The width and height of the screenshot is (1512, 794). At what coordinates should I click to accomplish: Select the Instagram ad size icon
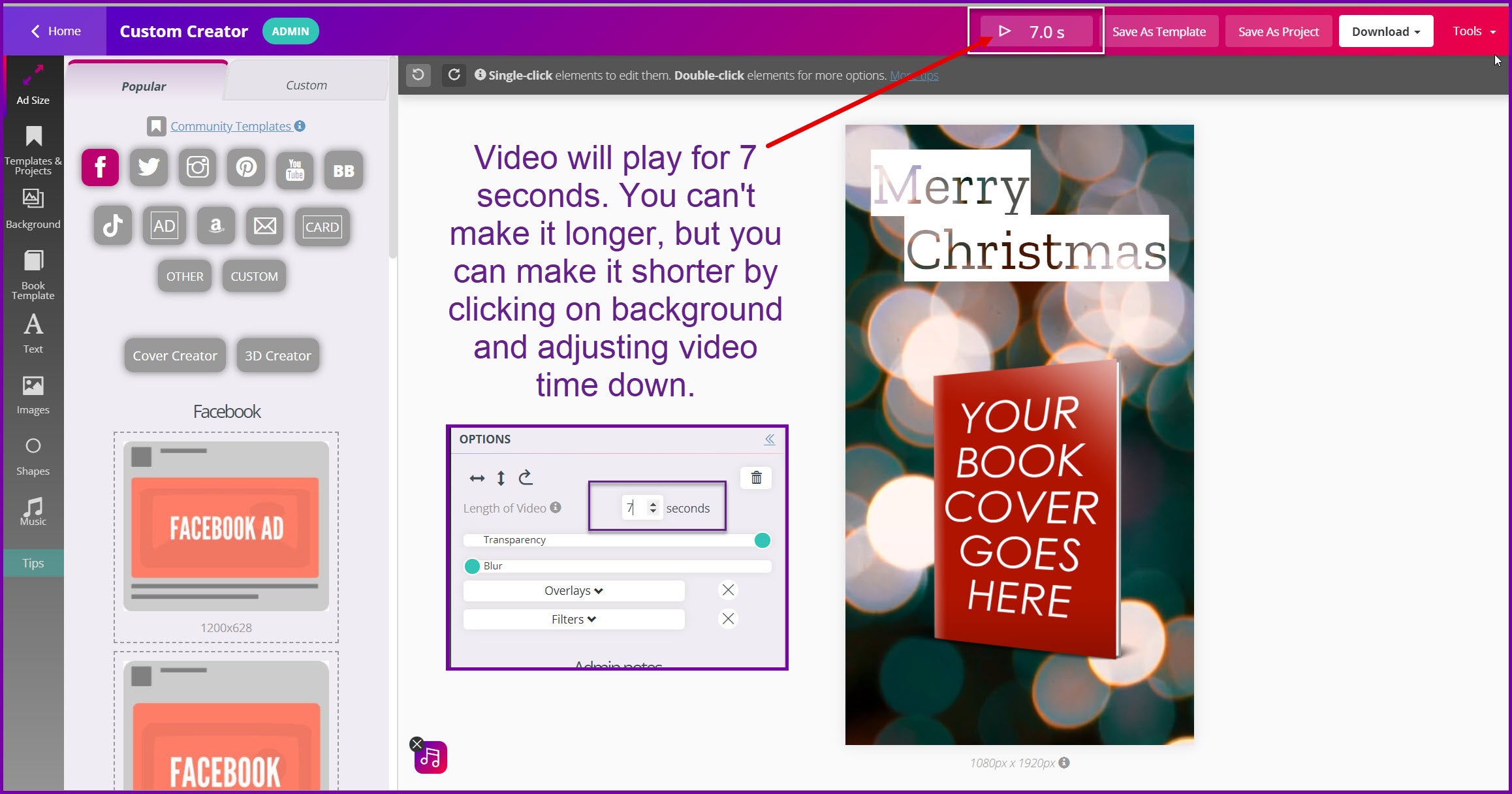(197, 168)
